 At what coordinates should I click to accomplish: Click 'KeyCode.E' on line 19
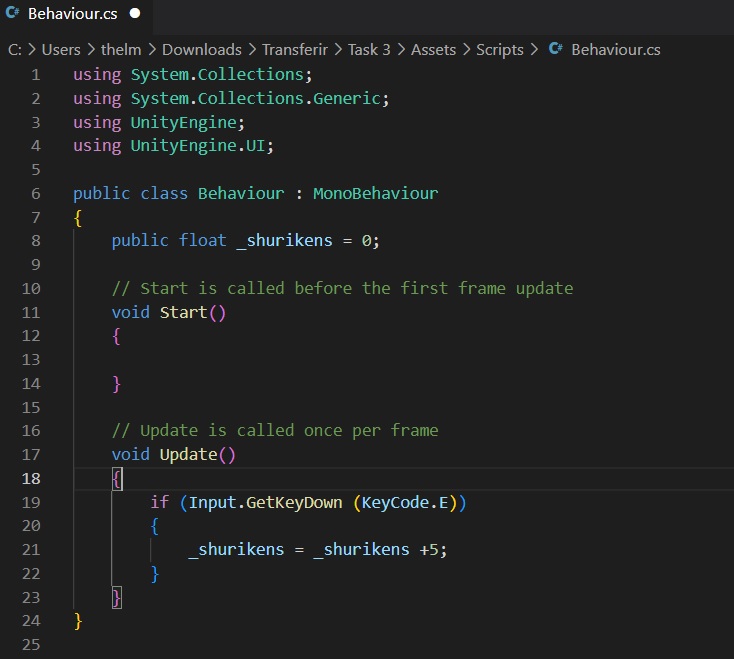(x=405, y=502)
